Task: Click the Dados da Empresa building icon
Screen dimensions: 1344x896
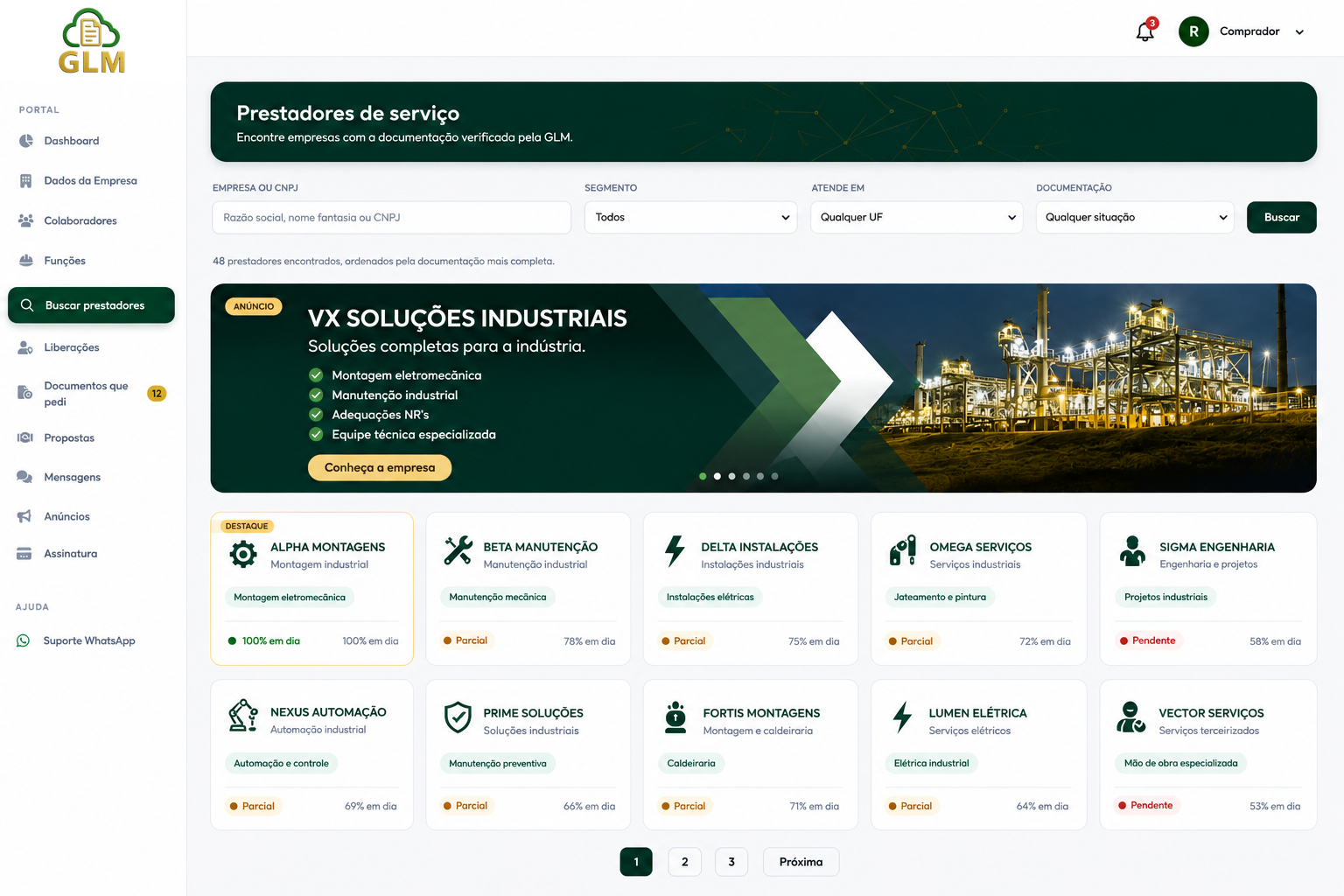Action: [26, 181]
